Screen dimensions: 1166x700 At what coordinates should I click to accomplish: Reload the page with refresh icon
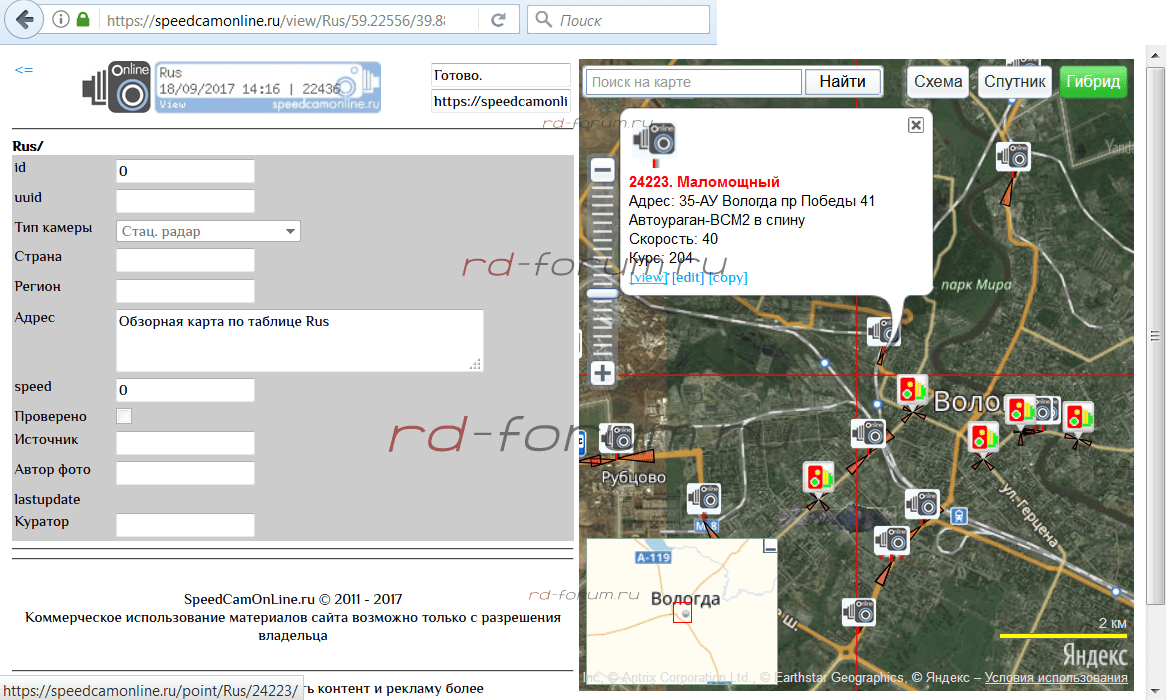coord(498,20)
